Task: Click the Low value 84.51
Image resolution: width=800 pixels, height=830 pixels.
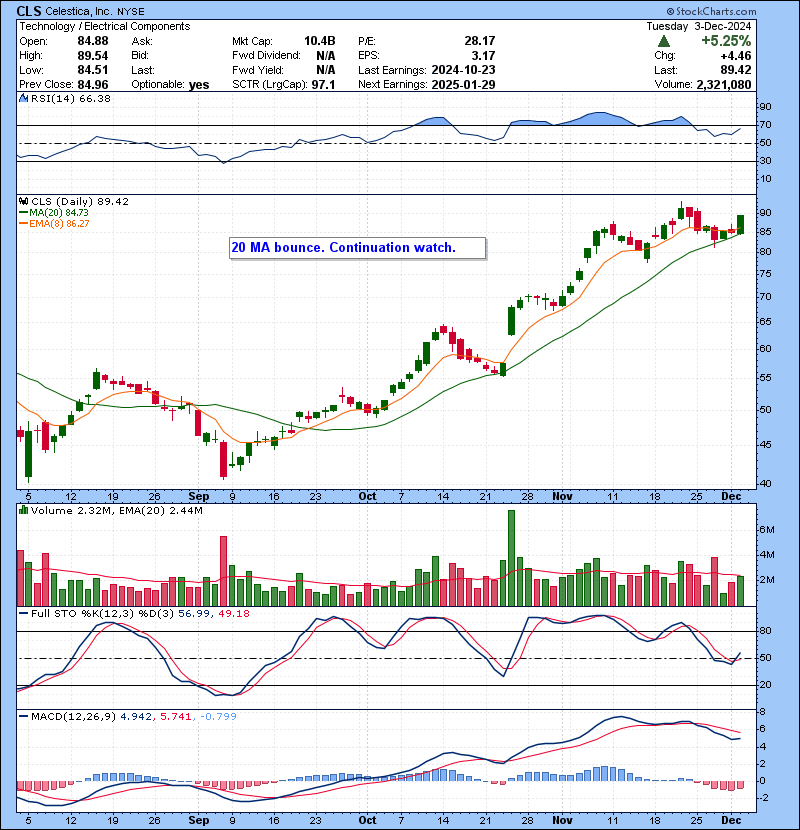Action: tap(93, 70)
